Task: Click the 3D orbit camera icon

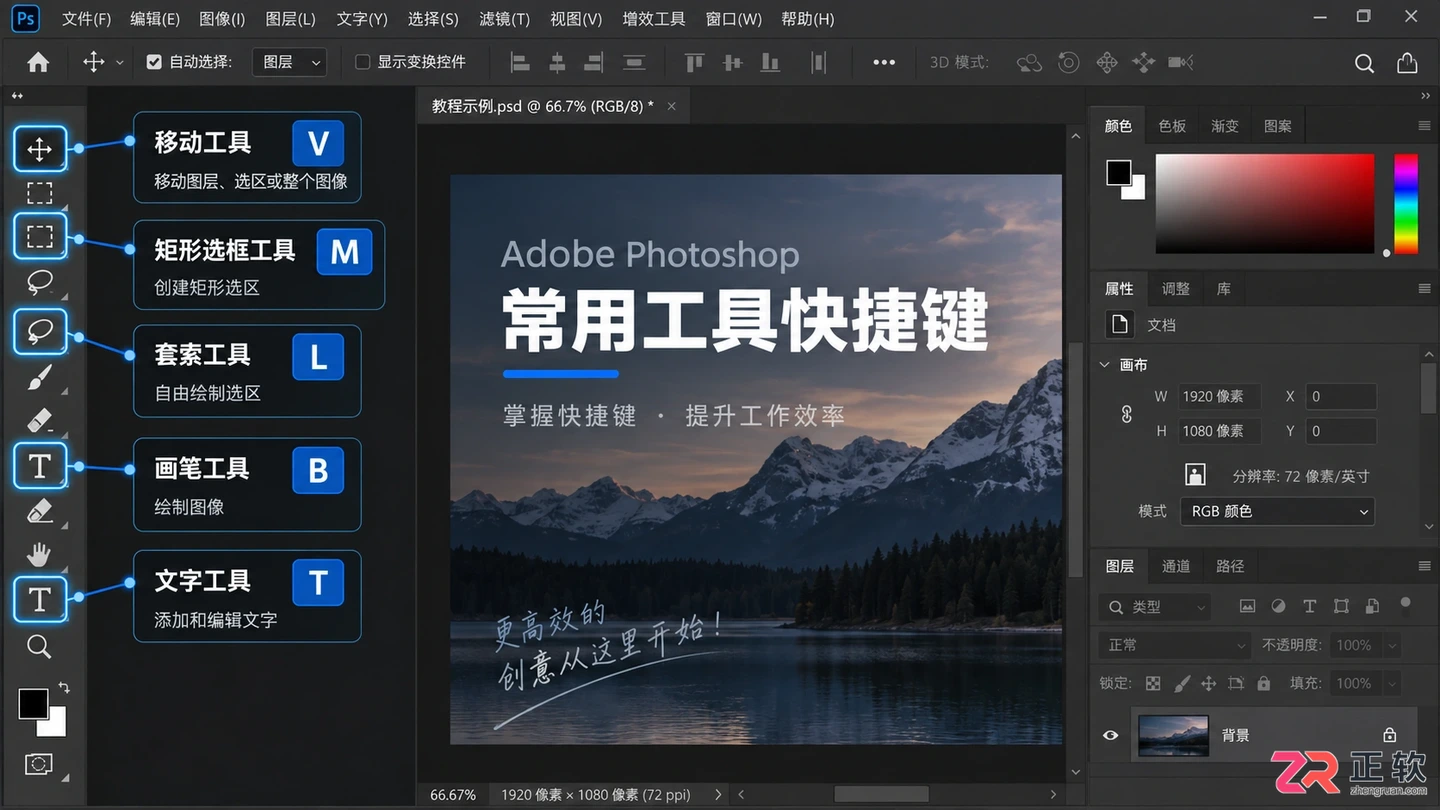Action: 1029,63
